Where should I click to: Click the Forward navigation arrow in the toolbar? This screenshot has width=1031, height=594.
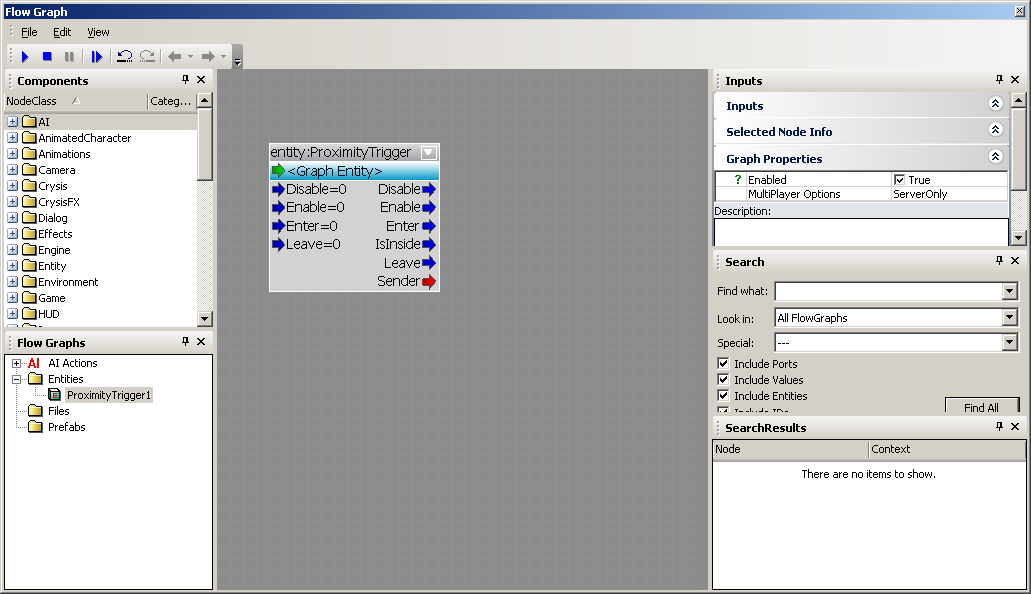(208, 57)
